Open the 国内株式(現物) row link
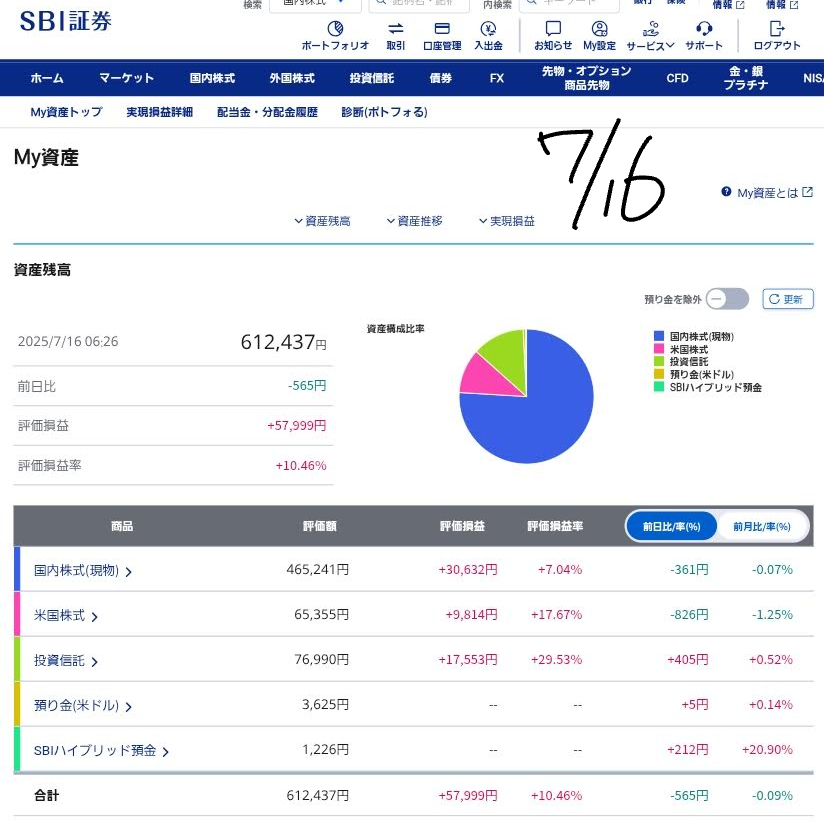This screenshot has width=824, height=827. [76, 571]
